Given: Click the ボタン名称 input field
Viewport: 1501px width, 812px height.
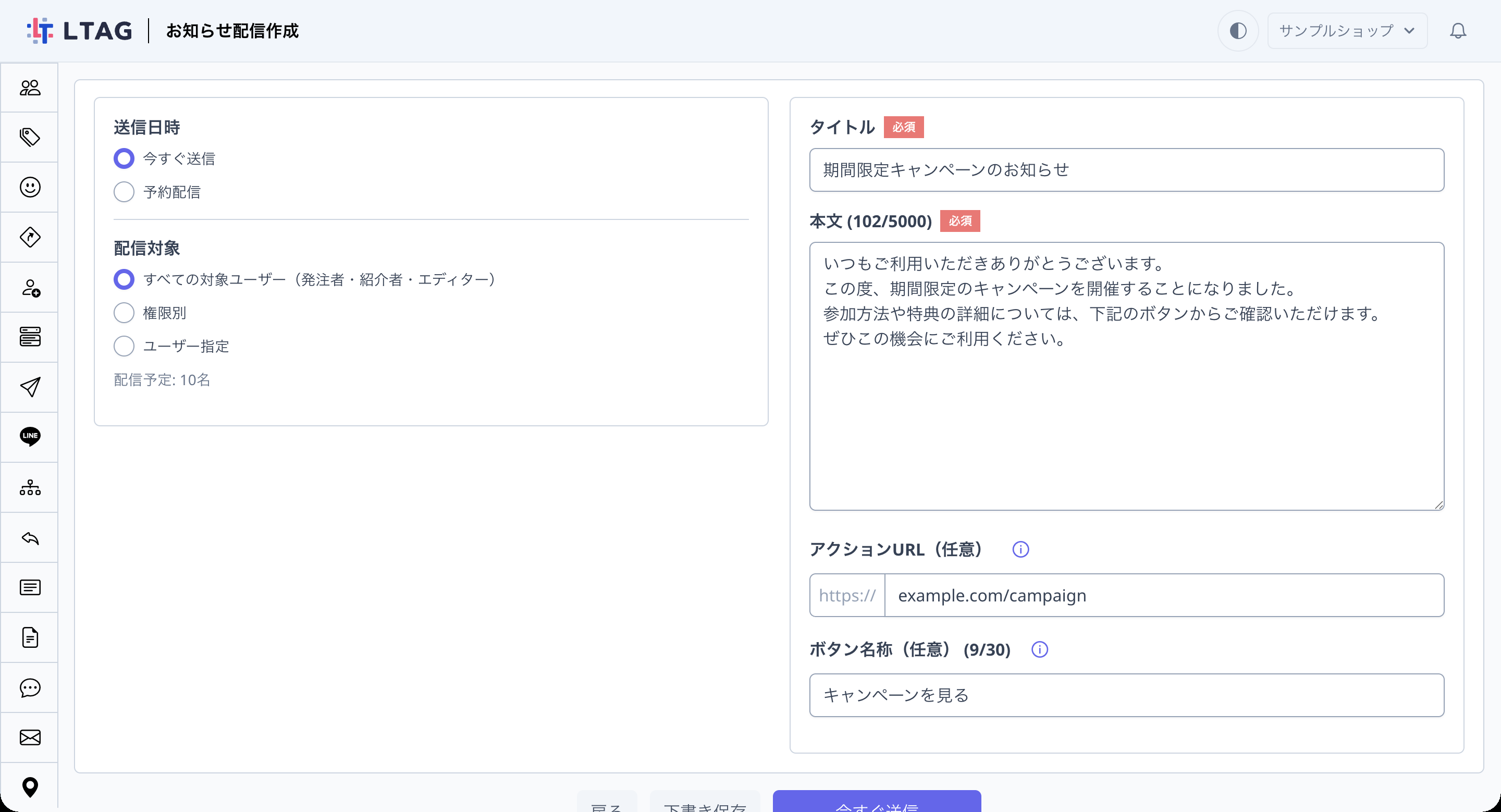Looking at the screenshot, I should point(1126,695).
